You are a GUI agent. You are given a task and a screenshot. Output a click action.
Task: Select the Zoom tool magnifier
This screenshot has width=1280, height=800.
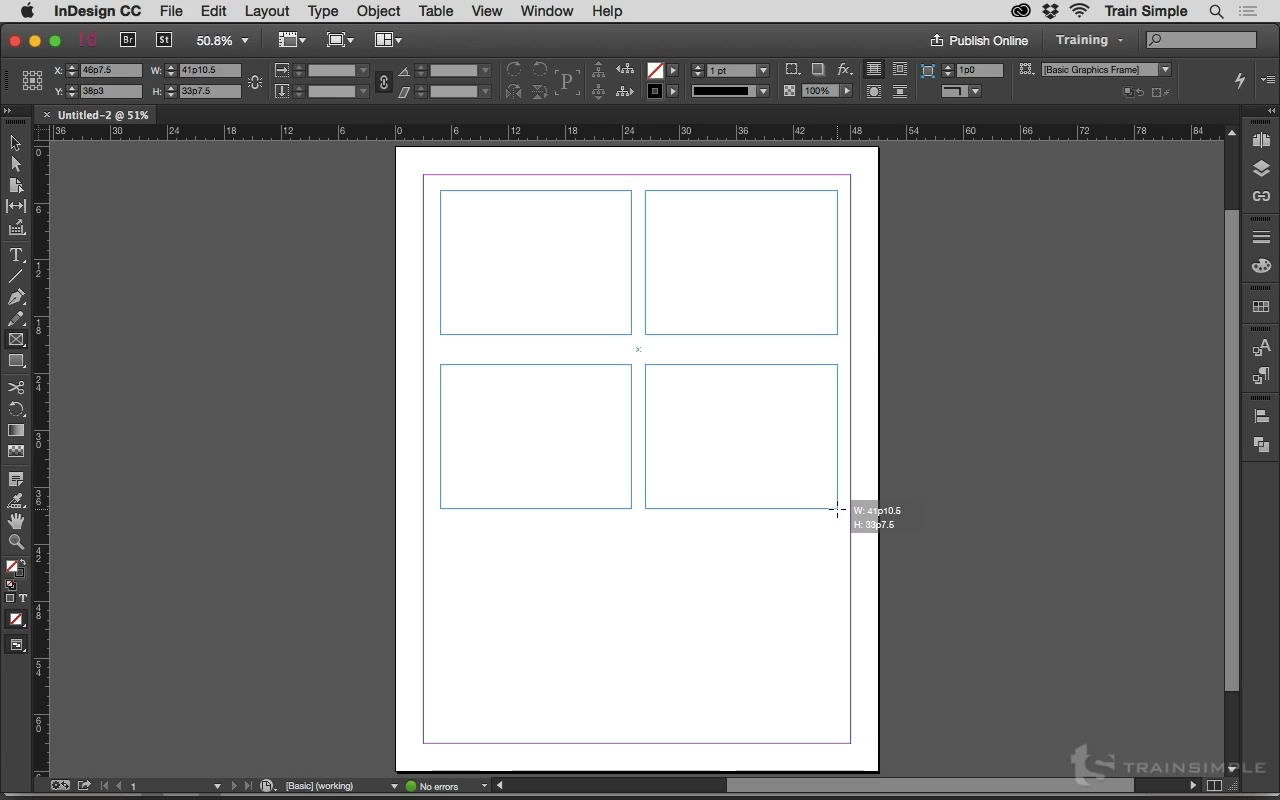click(x=16, y=542)
